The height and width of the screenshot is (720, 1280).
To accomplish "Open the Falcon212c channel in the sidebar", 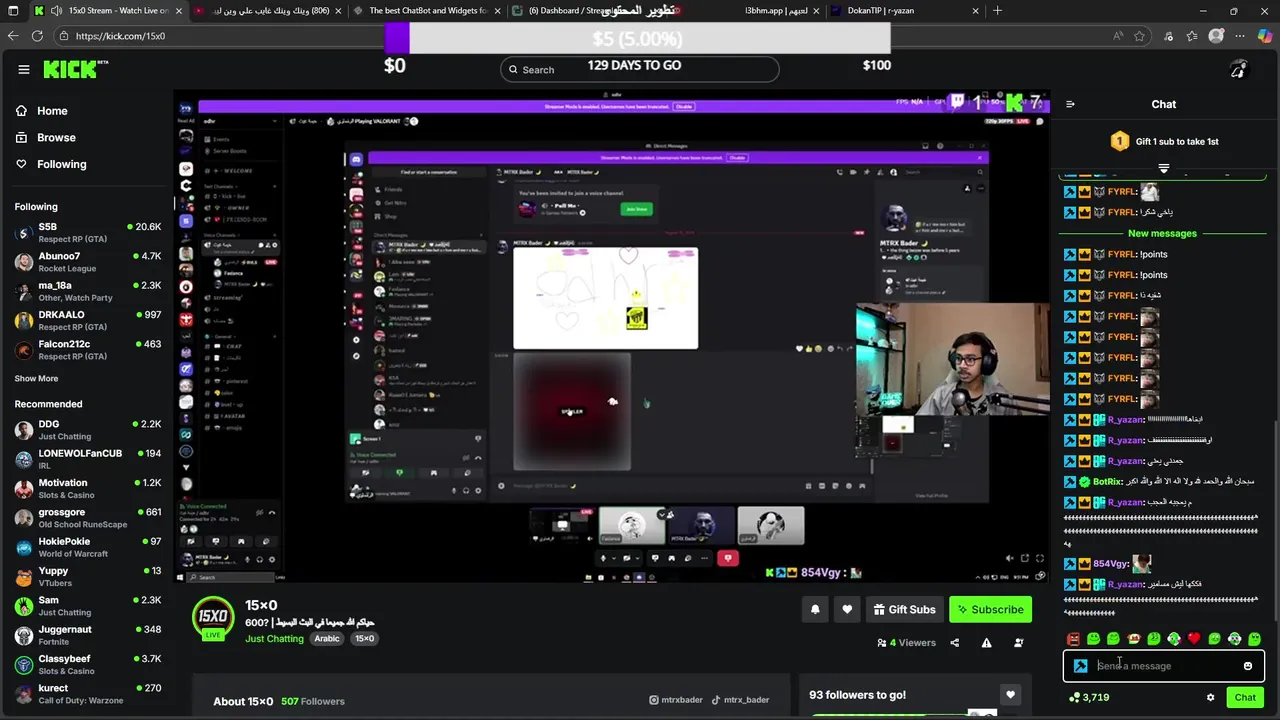I will [x=88, y=350].
